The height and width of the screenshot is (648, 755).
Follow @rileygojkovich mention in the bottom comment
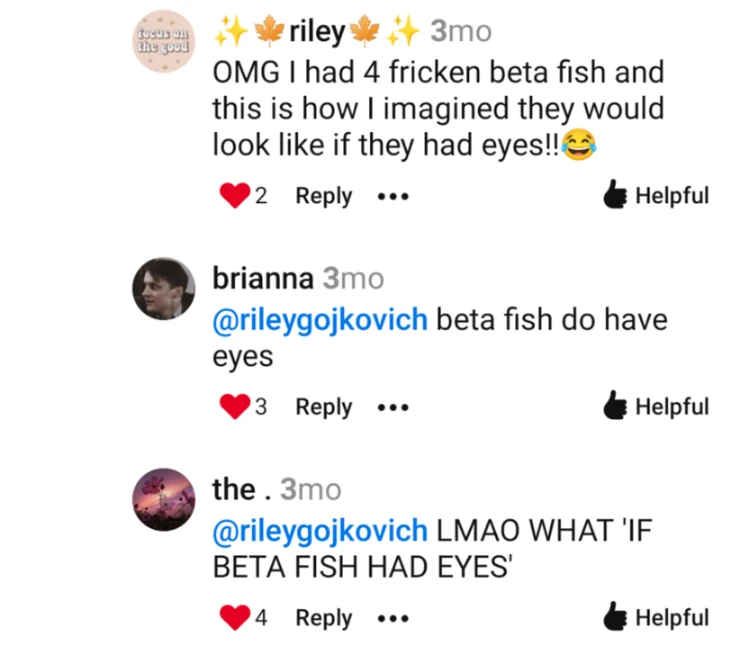pos(320,531)
